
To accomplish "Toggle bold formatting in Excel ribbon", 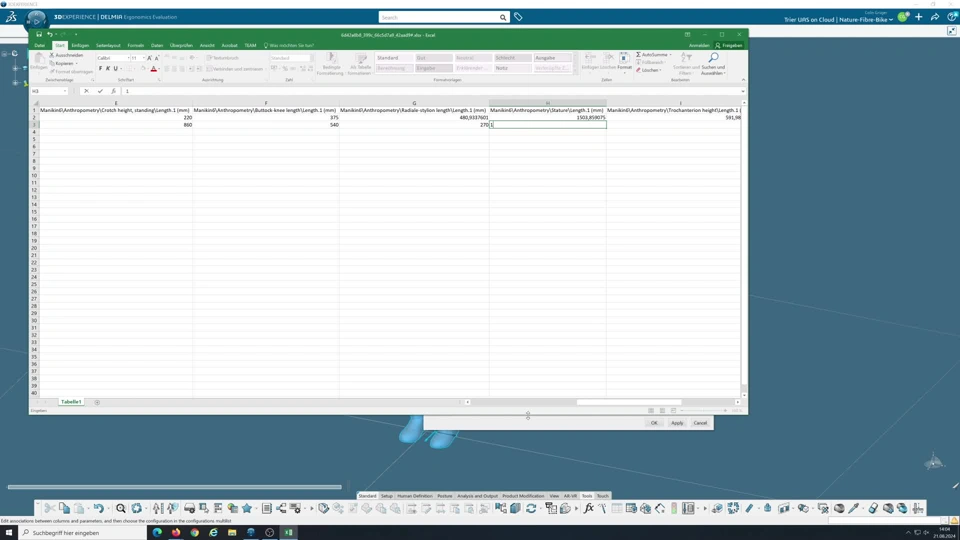I will point(100,69).
